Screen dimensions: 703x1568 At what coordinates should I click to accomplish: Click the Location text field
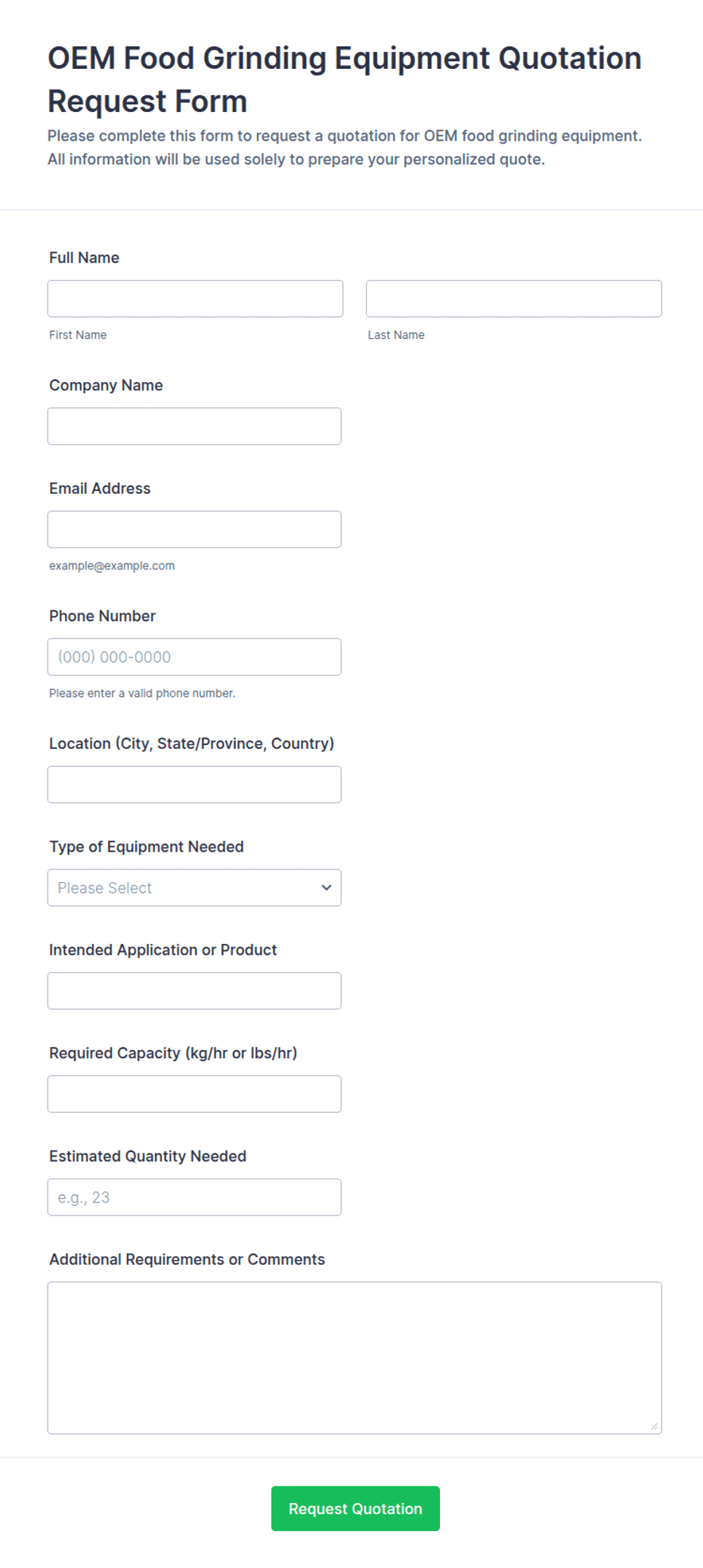coord(194,784)
